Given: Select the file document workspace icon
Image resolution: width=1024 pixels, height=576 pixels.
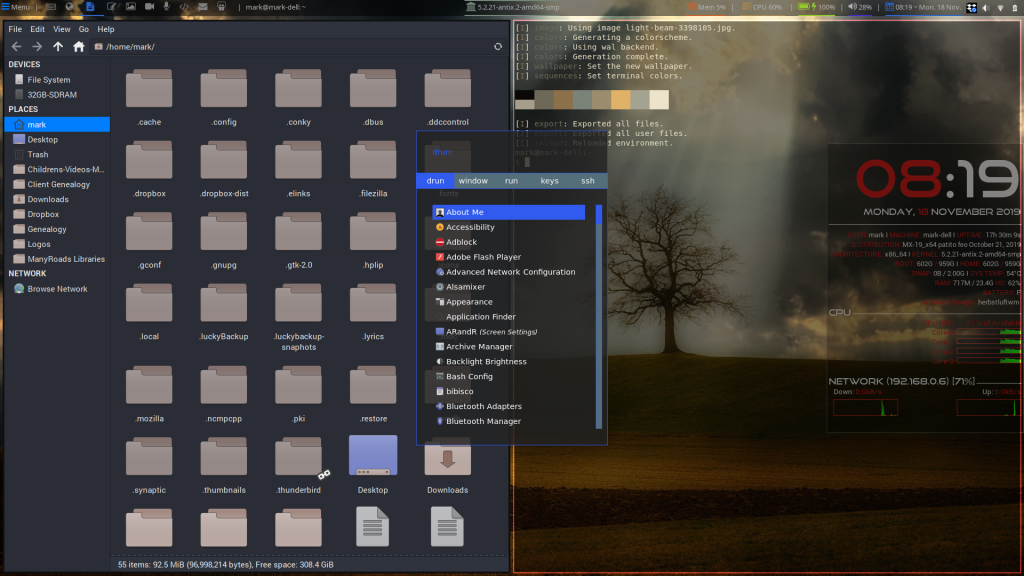Looking at the screenshot, I should click(90, 7).
